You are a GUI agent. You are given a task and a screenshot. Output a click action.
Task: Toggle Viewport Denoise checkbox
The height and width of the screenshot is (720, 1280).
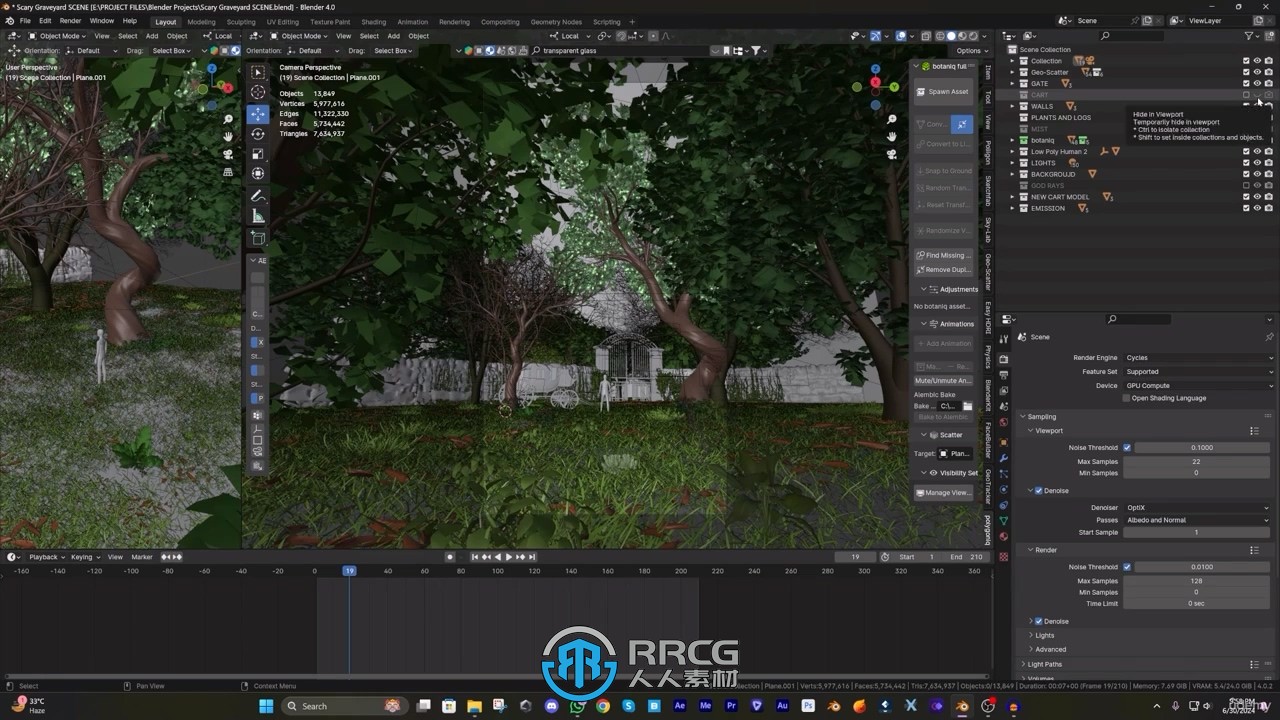point(1038,491)
